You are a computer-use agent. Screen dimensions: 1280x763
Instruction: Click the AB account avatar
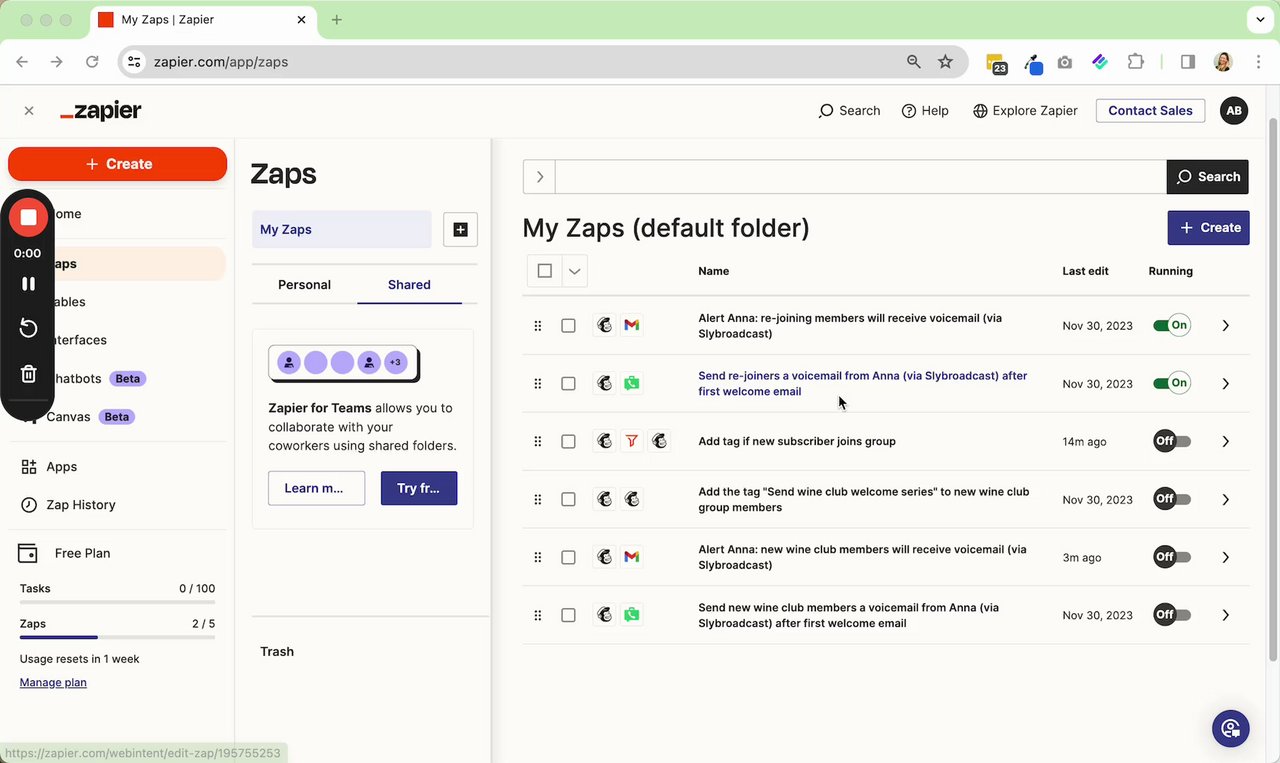tap(1234, 111)
